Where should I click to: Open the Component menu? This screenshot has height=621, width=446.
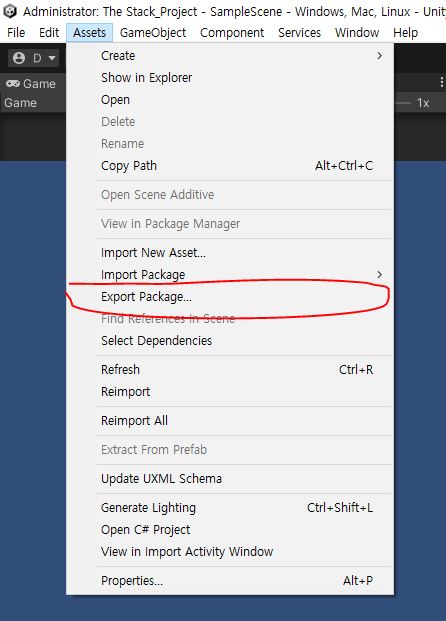232,32
